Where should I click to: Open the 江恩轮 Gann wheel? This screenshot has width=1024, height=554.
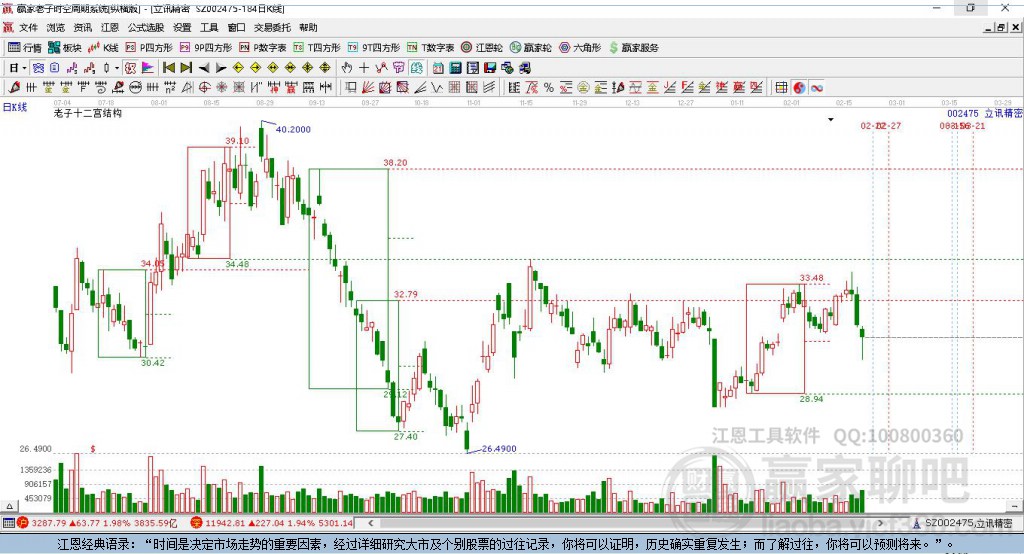click(482, 48)
